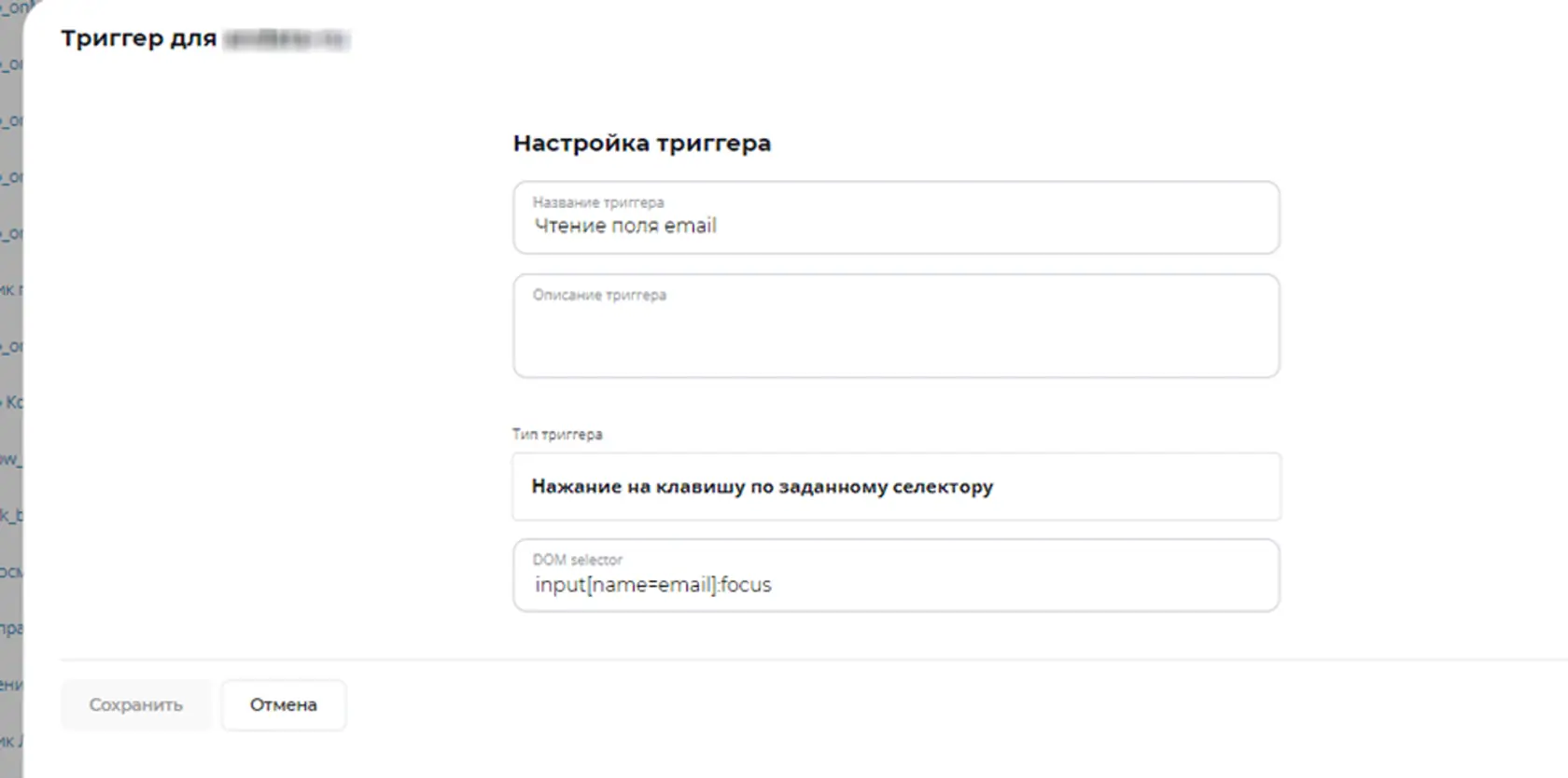Click the DOM selector input field
Viewport: 1568px width, 778px height.
[896, 576]
